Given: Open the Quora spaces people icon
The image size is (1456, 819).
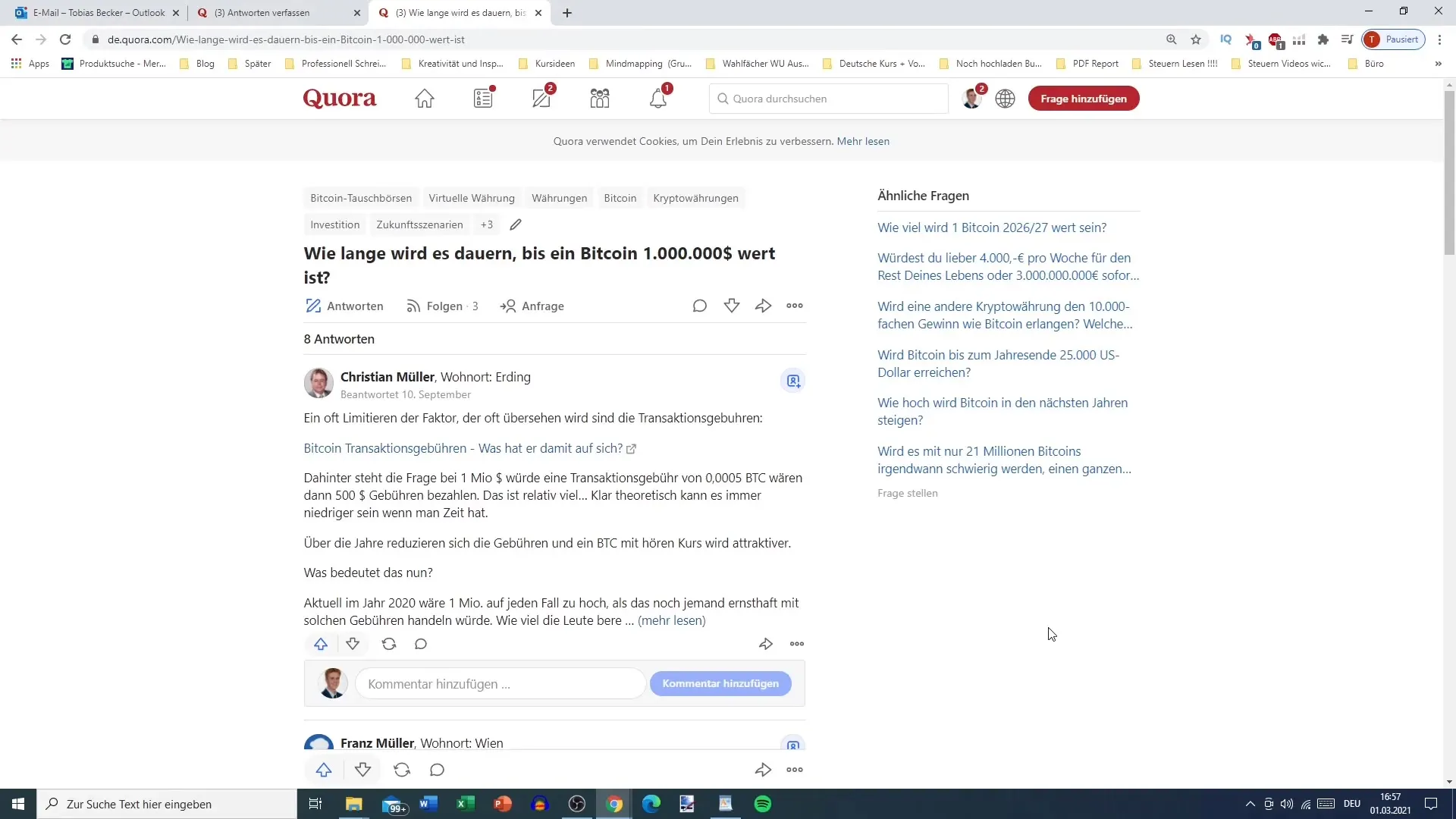Looking at the screenshot, I should click(600, 99).
